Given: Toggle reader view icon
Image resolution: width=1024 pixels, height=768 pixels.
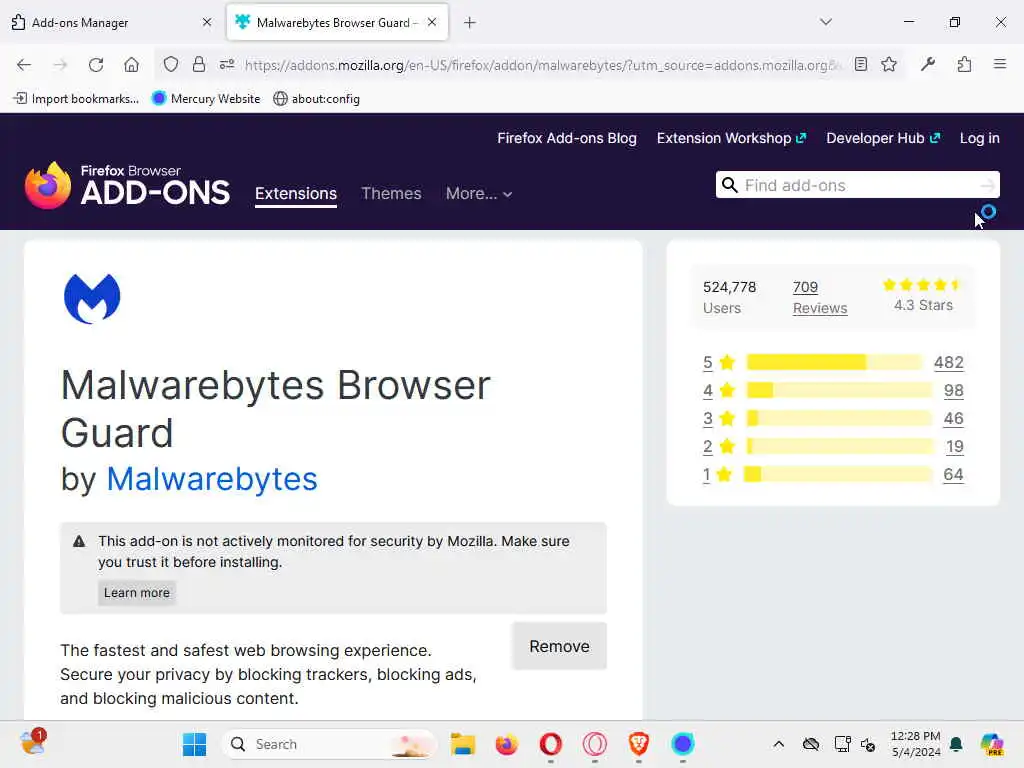Looking at the screenshot, I should click(861, 64).
